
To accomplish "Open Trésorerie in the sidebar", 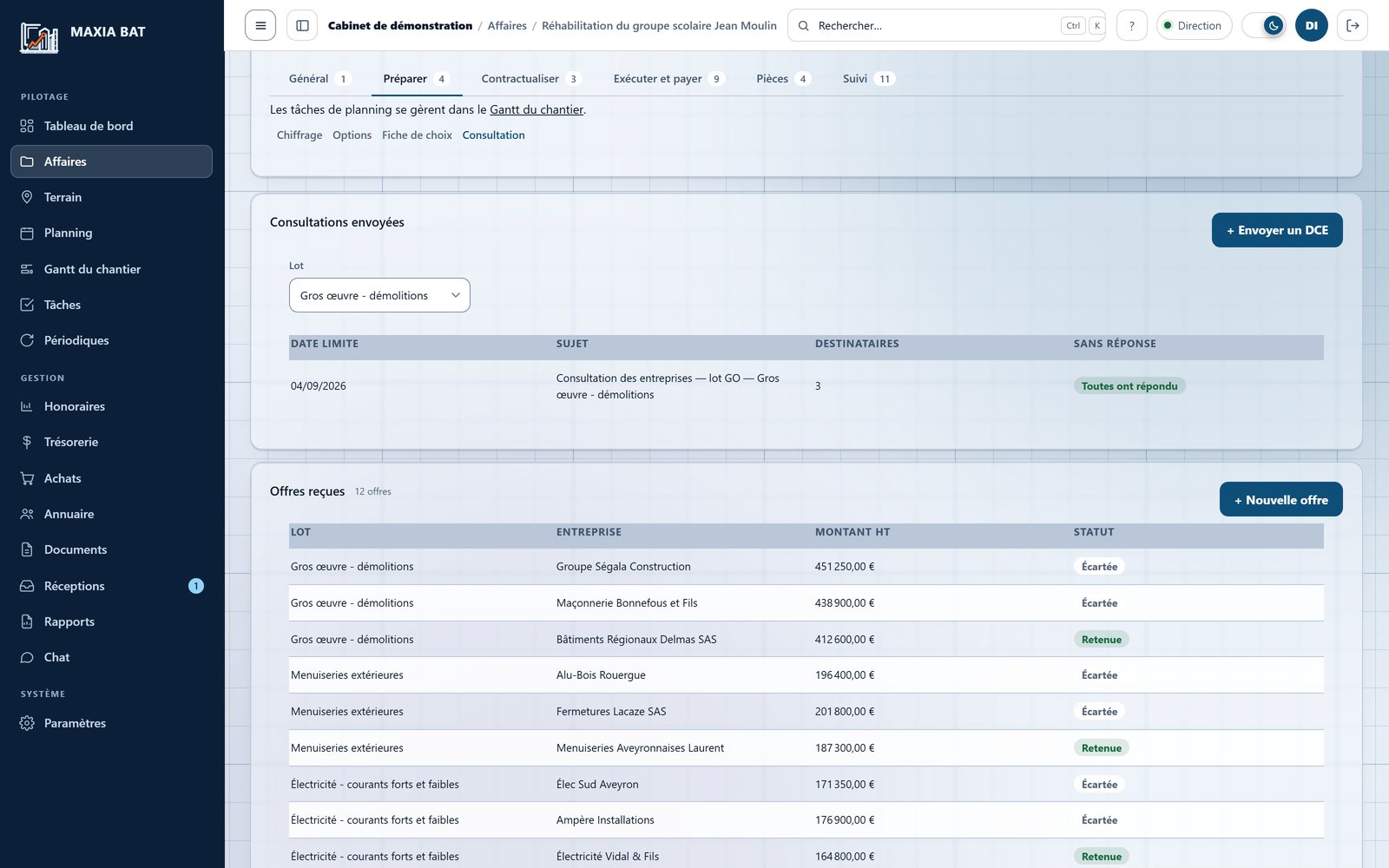I will pos(111,442).
